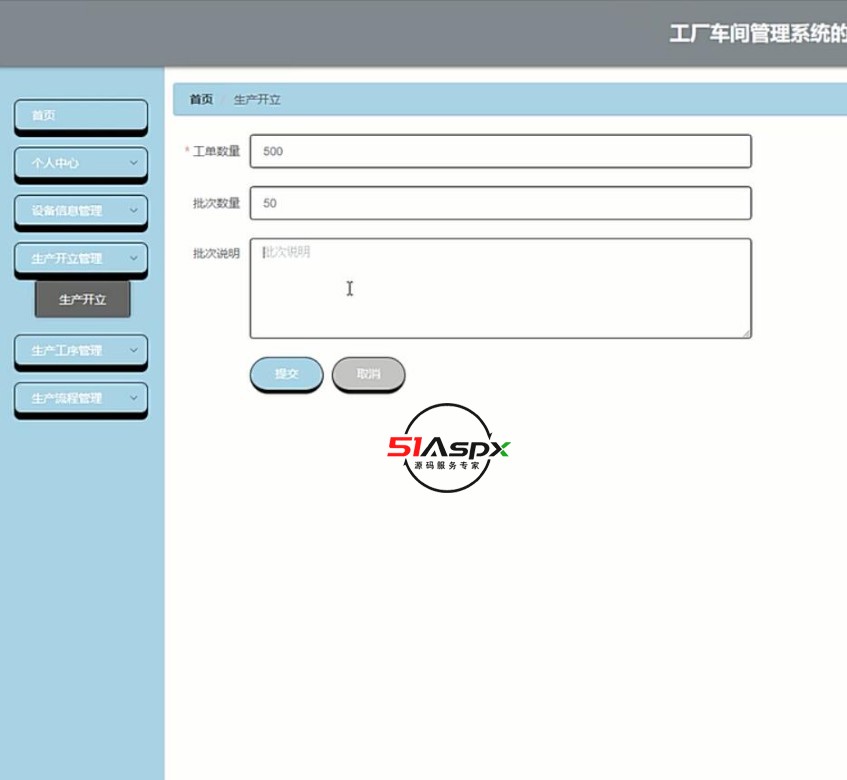The width and height of the screenshot is (847, 780).
Task: Cancel the form using 取消
Action: tap(368, 374)
